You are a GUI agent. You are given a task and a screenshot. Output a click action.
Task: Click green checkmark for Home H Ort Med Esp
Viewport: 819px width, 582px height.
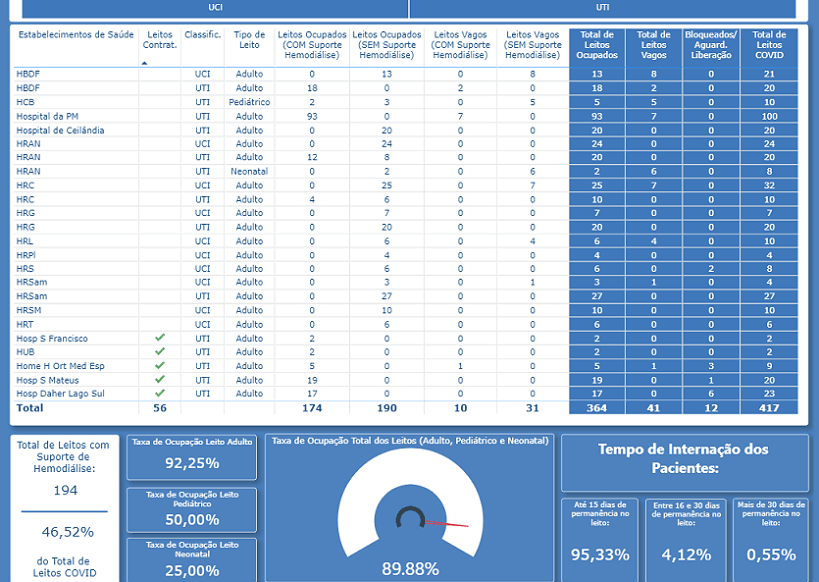pyautogui.click(x=159, y=366)
